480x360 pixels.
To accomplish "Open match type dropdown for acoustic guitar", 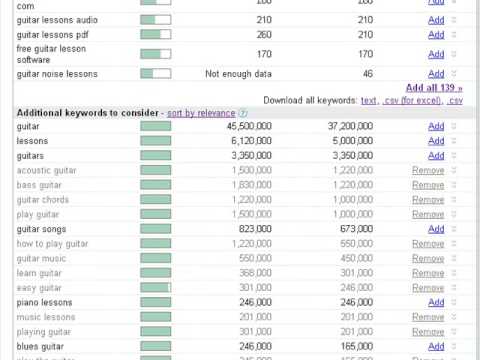I will (454, 170).
